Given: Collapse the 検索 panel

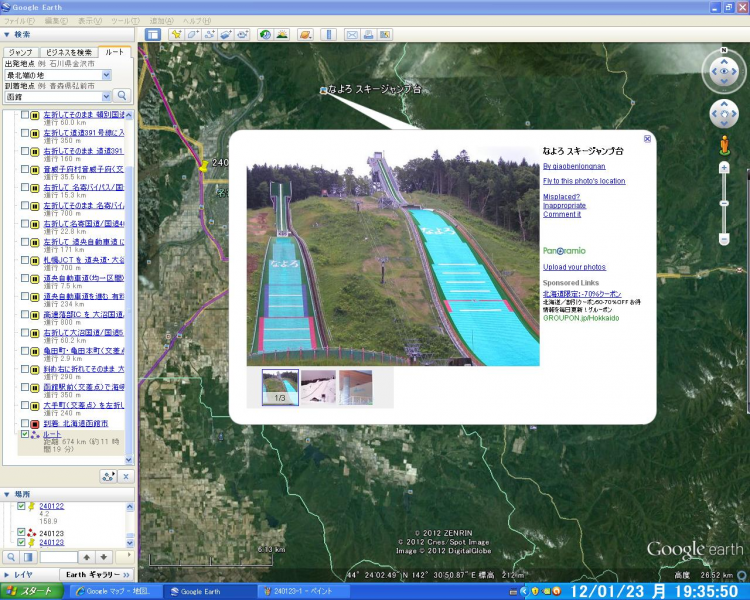Looking at the screenshot, I should point(7,34).
